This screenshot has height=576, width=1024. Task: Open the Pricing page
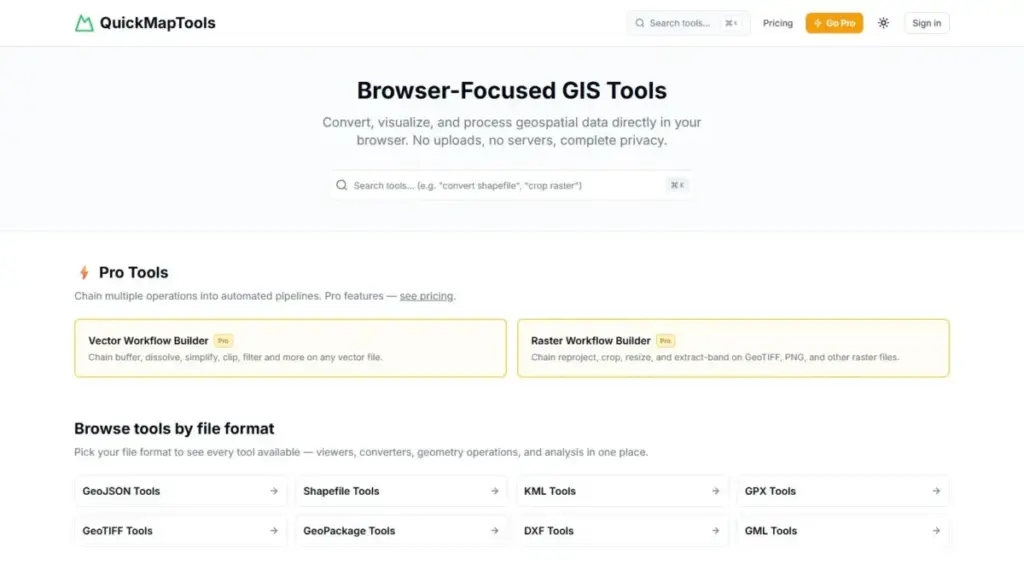click(x=777, y=23)
